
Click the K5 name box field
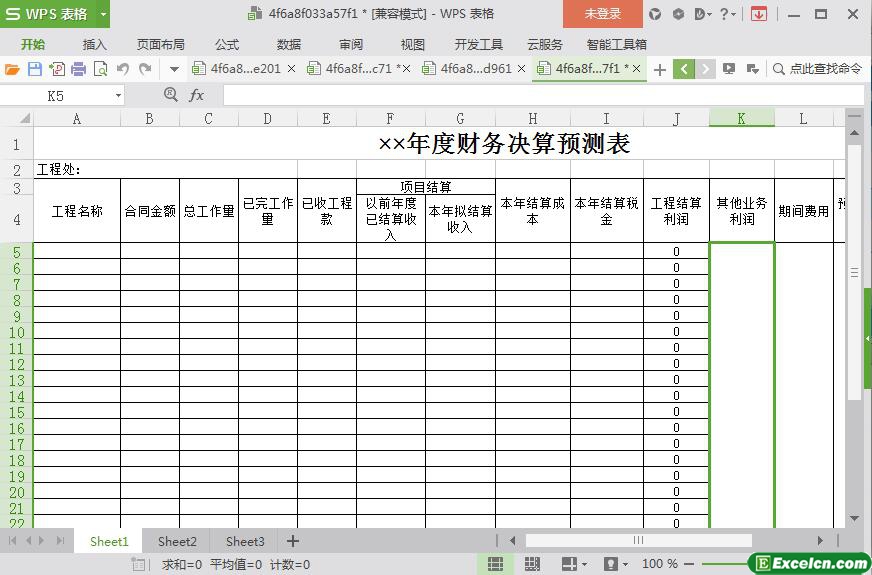pos(56,96)
